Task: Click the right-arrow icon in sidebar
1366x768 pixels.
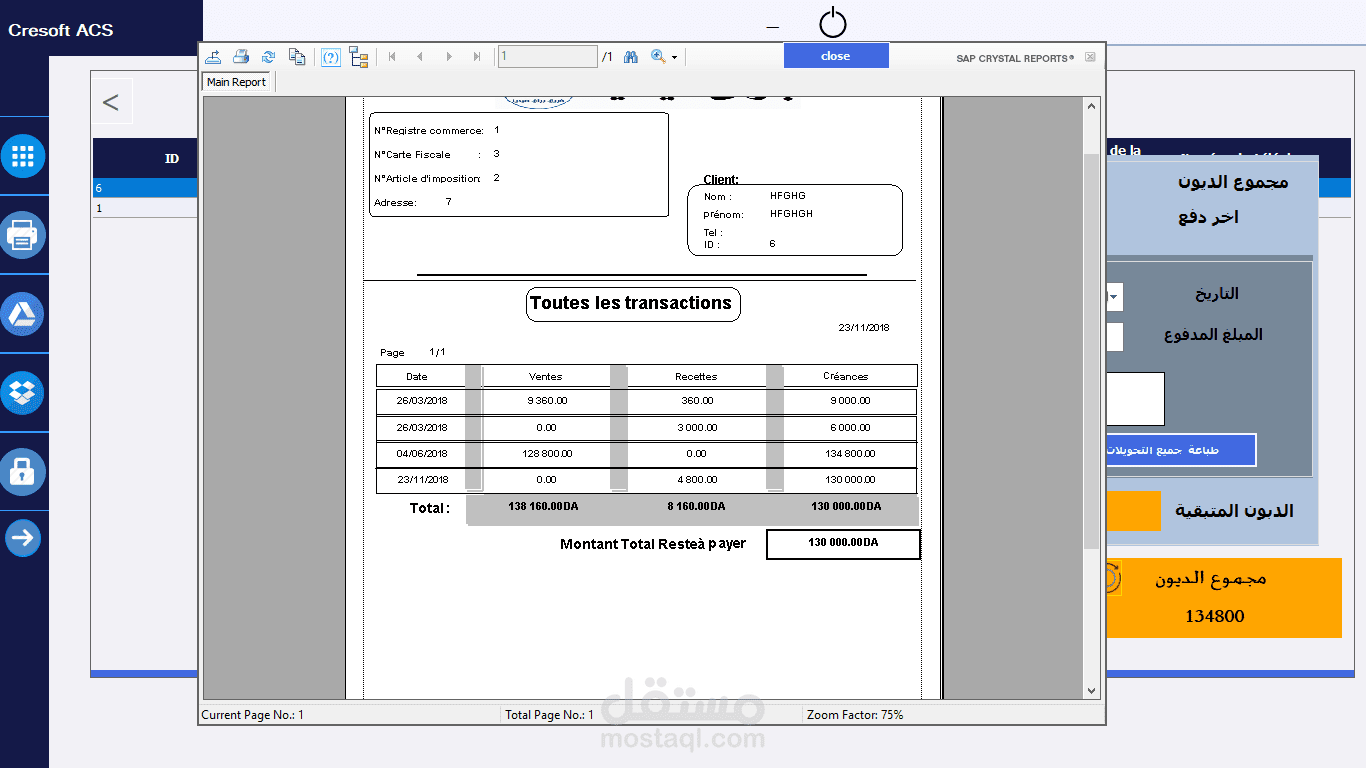Action: point(23,538)
